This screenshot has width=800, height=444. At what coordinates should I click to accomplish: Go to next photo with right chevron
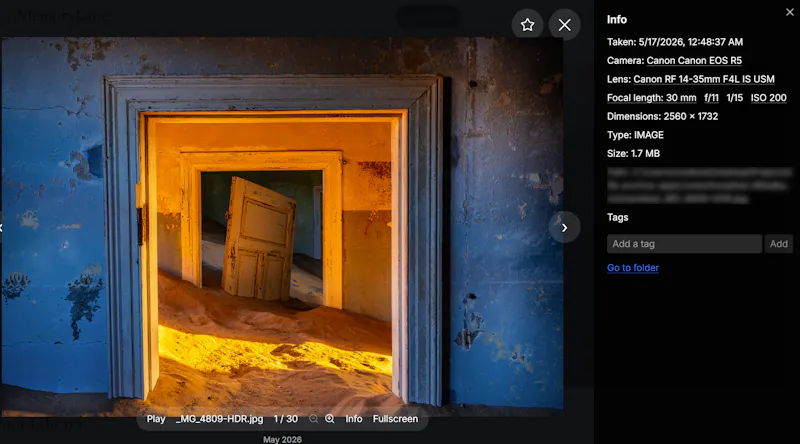[x=564, y=228]
